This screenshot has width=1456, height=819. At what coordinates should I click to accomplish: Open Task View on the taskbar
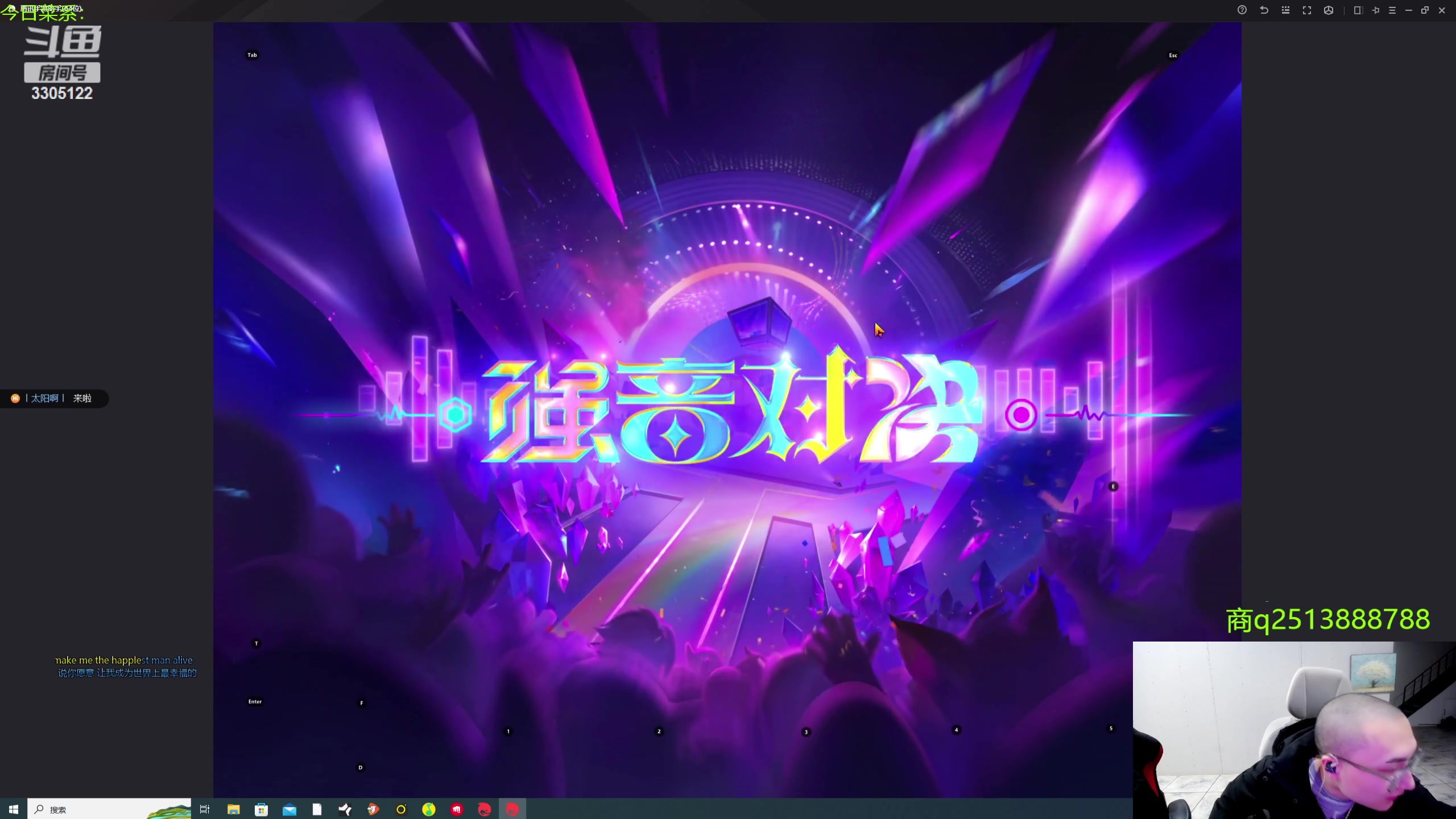[205, 809]
